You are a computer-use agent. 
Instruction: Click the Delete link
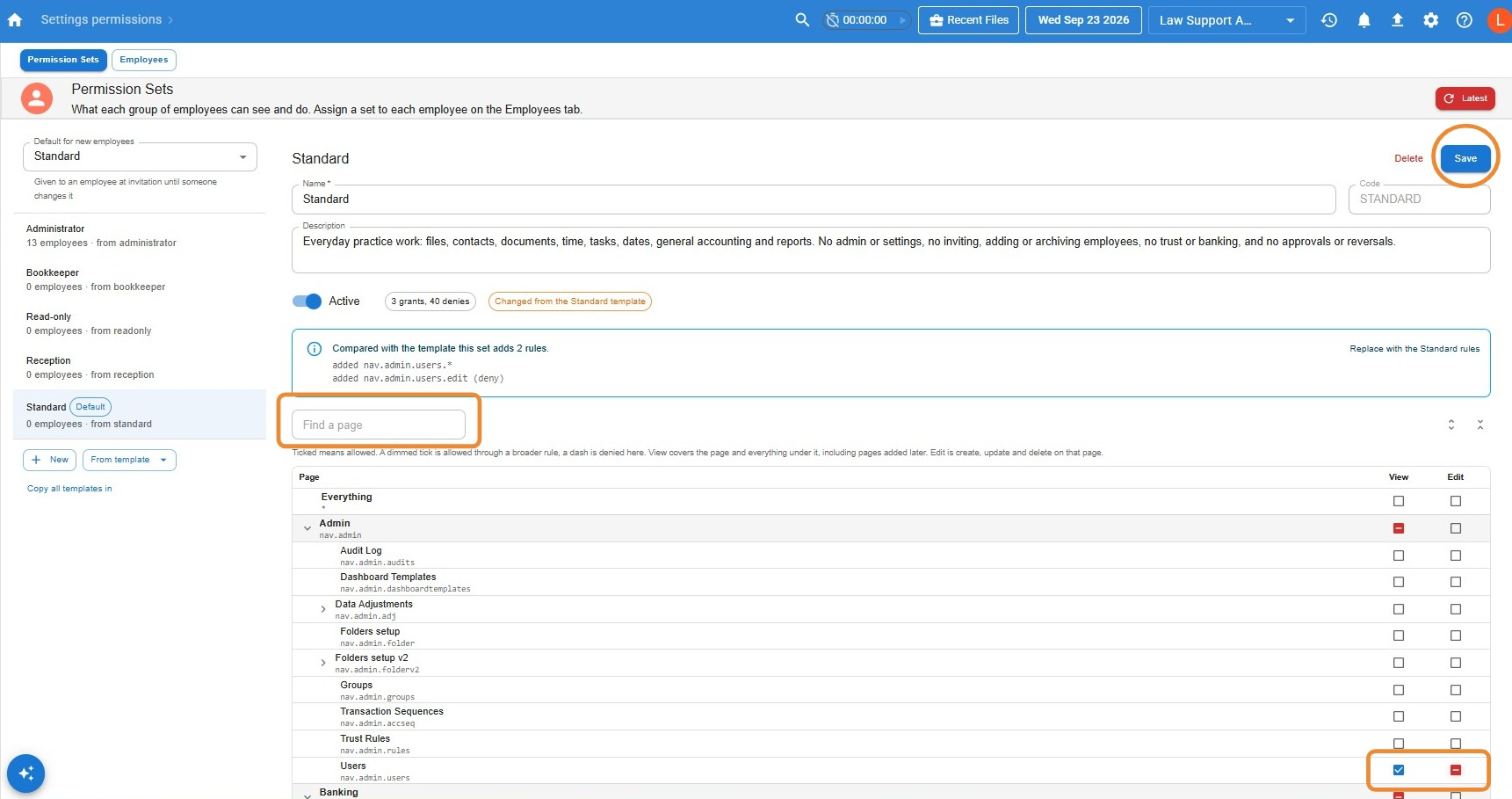(1408, 158)
